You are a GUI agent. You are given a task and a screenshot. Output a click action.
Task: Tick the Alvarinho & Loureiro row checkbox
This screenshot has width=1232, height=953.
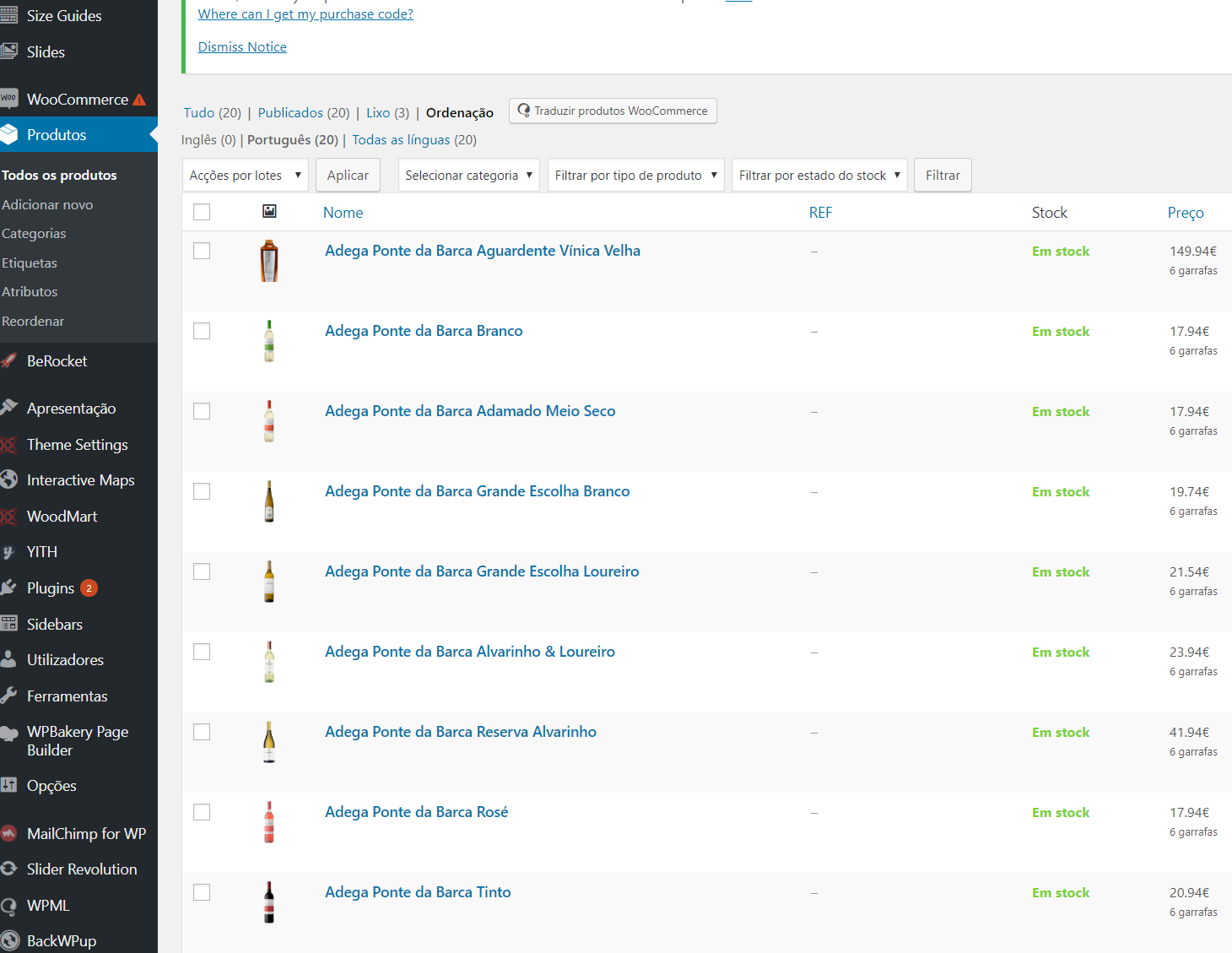202,652
